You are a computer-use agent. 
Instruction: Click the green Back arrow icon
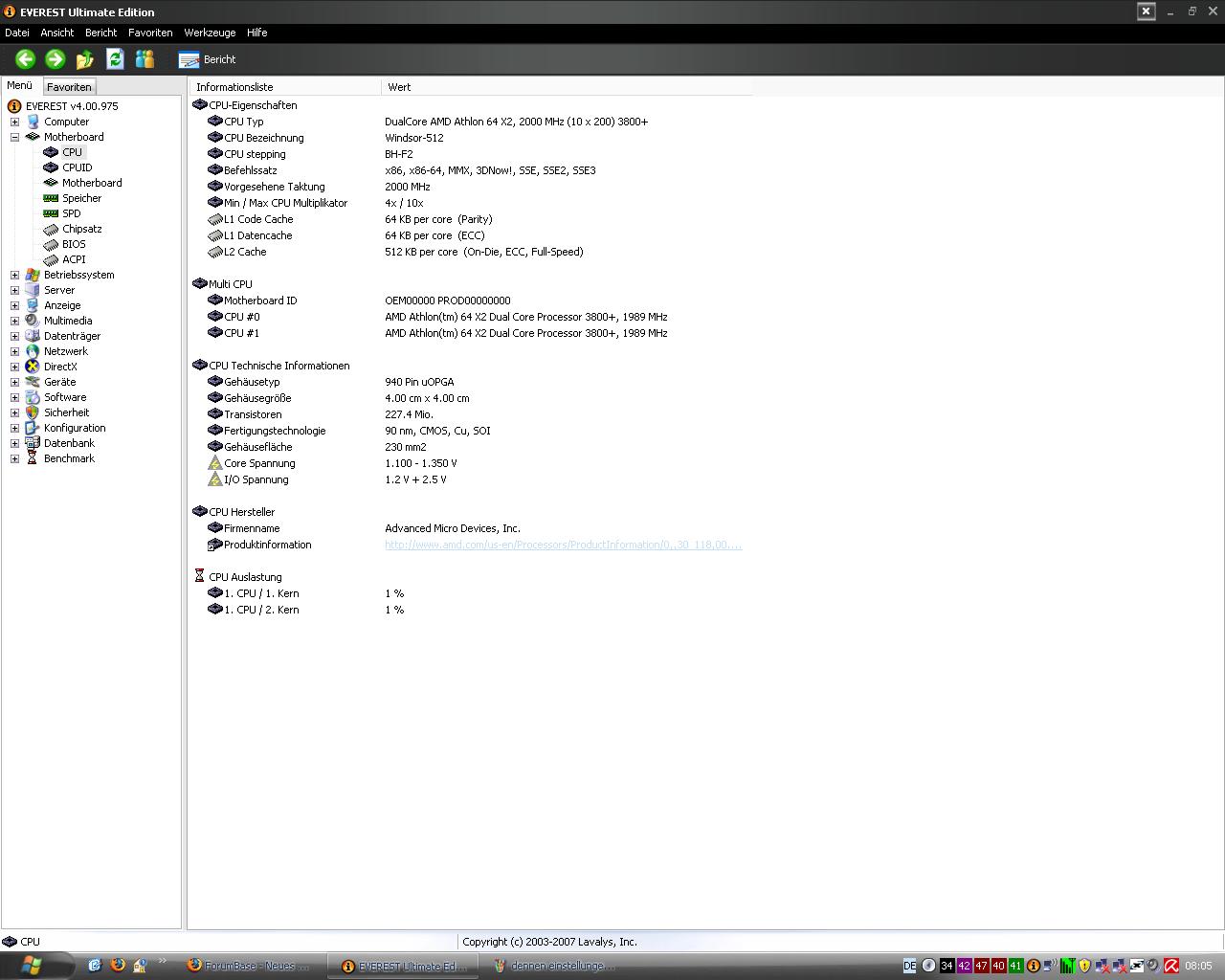coord(26,59)
